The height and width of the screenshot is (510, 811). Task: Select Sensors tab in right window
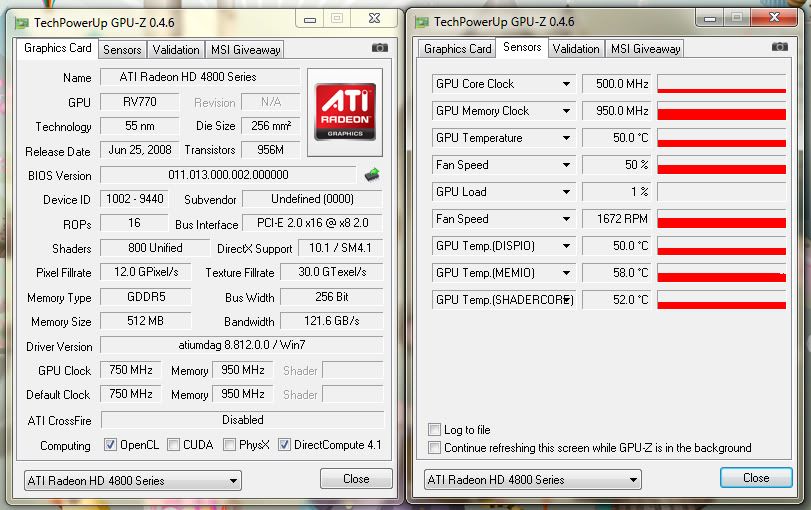pyautogui.click(x=522, y=47)
